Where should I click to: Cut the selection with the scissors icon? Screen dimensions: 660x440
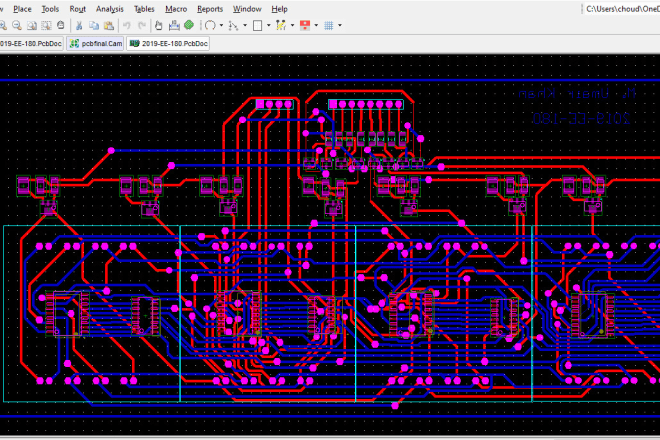[79, 26]
